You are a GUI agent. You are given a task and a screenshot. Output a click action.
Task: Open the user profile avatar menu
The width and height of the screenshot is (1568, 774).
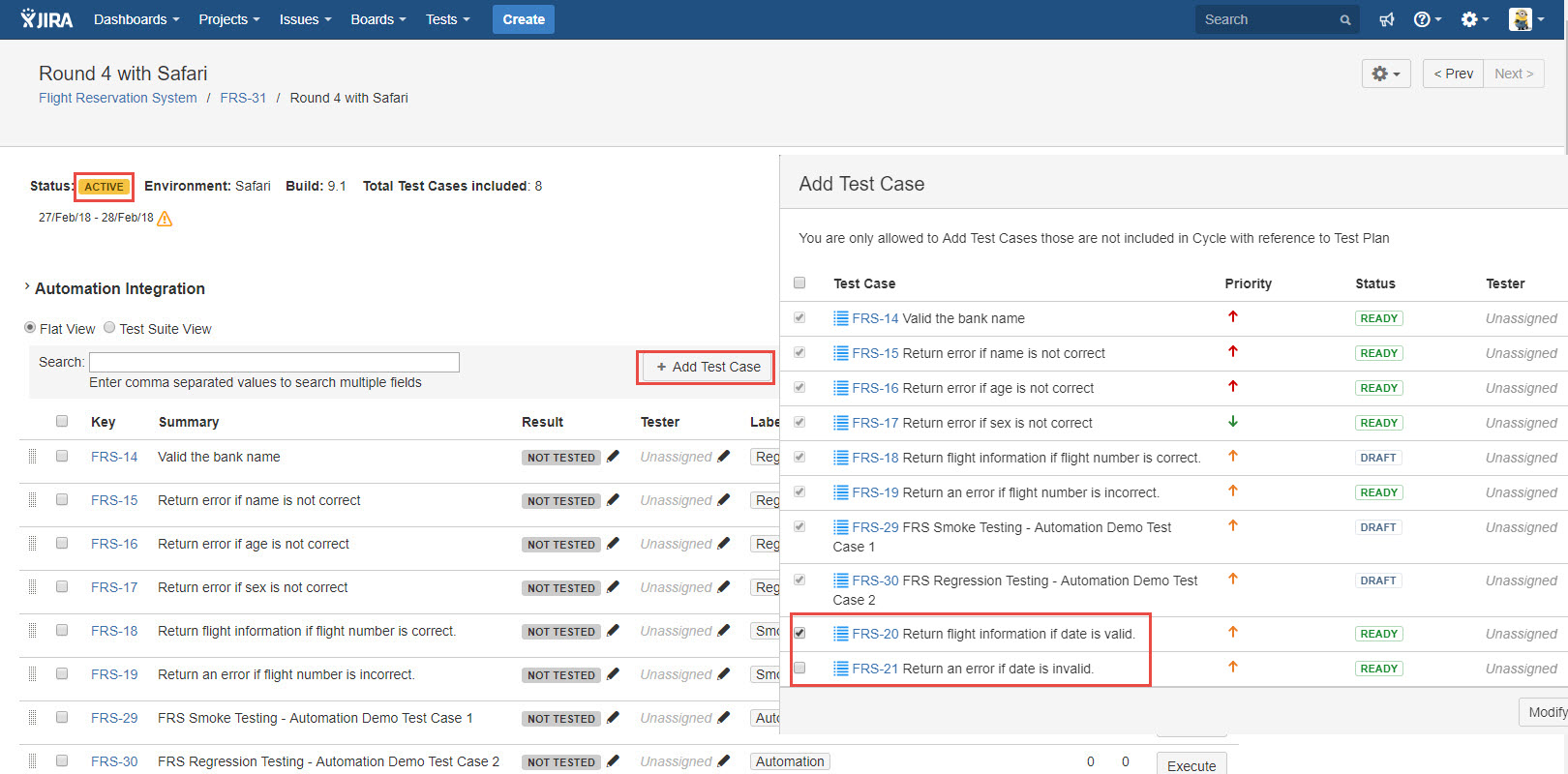(x=1526, y=19)
